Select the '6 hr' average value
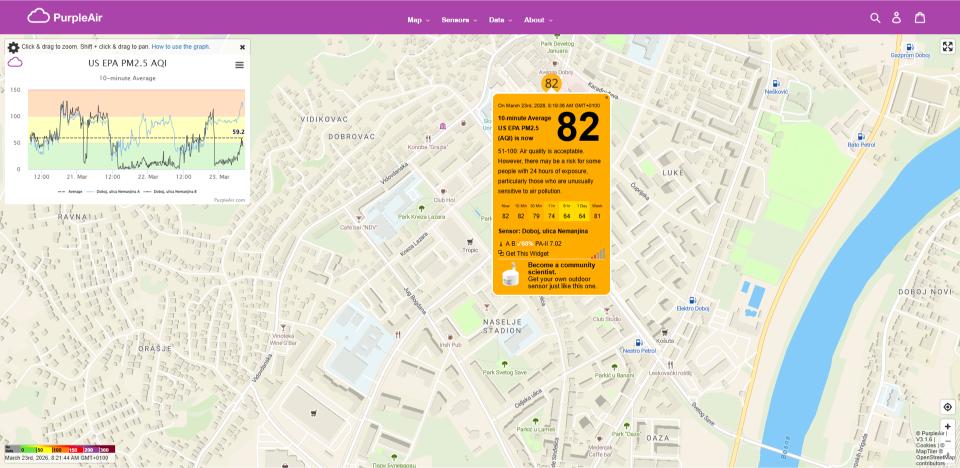This screenshot has width=960, height=468. pyautogui.click(x=566, y=211)
